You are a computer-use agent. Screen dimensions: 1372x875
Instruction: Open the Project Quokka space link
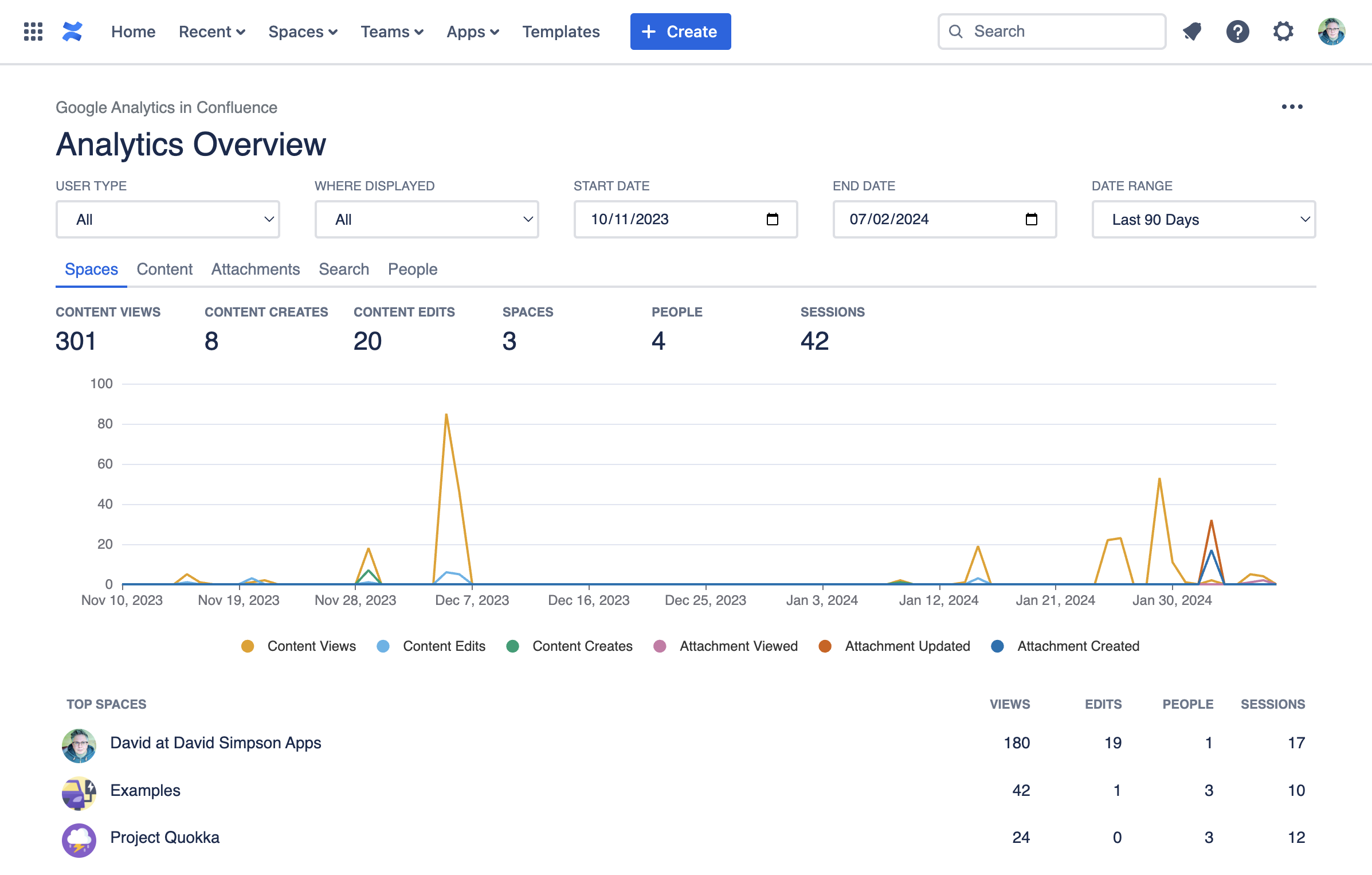tap(164, 837)
